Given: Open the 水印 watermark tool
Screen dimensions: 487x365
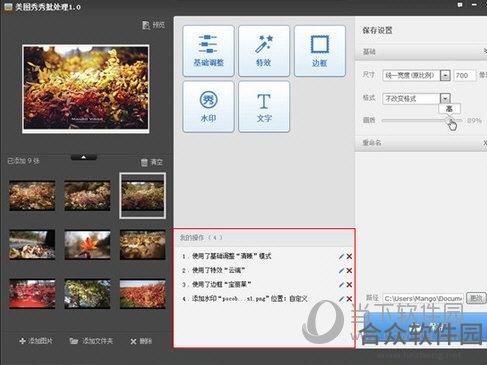Looking at the screenshot, I should 208,107.
